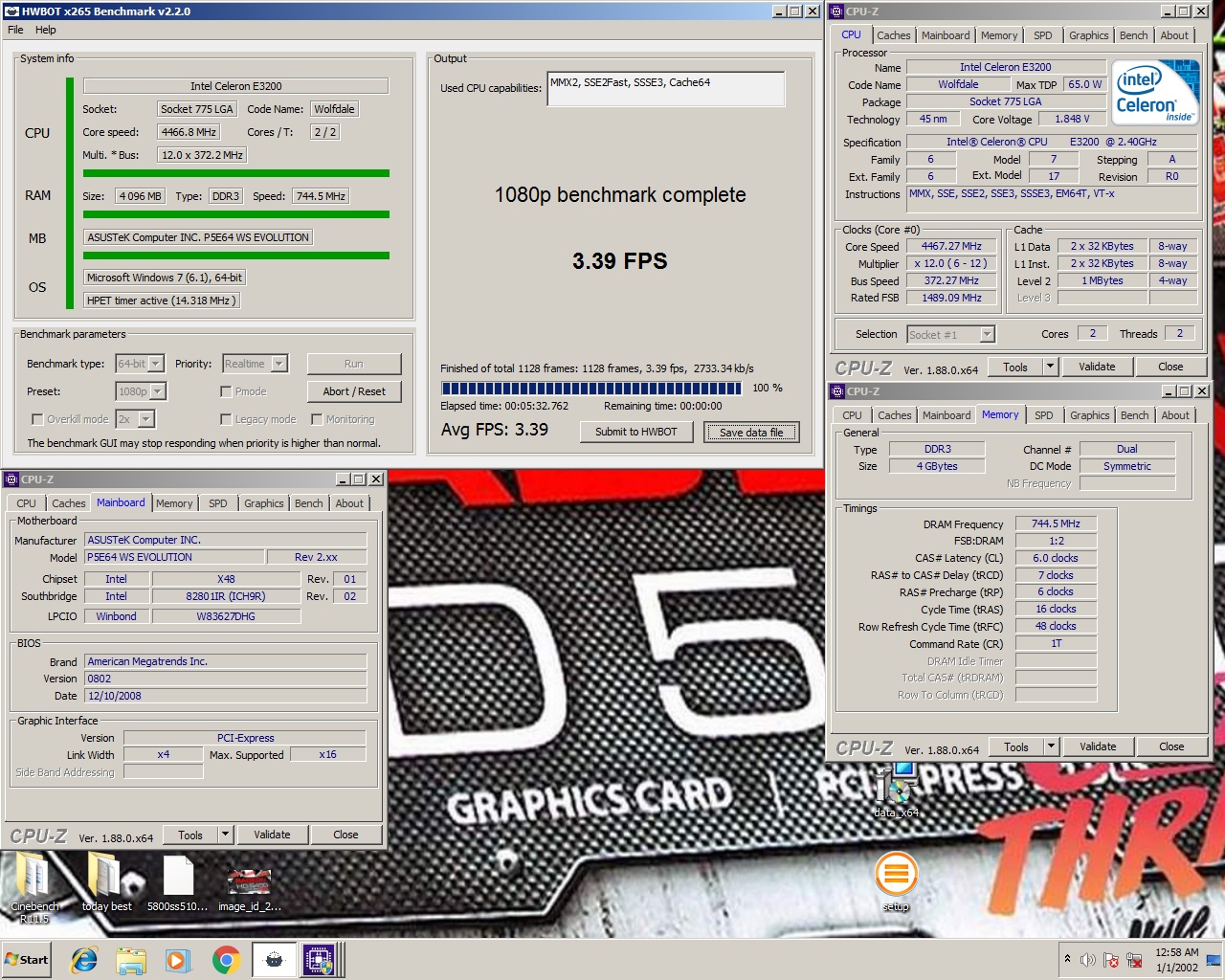Click the Core speed 4466.8 MHz field
The width and height of the screenshot is (1225, 980).
tap(189, 132)
